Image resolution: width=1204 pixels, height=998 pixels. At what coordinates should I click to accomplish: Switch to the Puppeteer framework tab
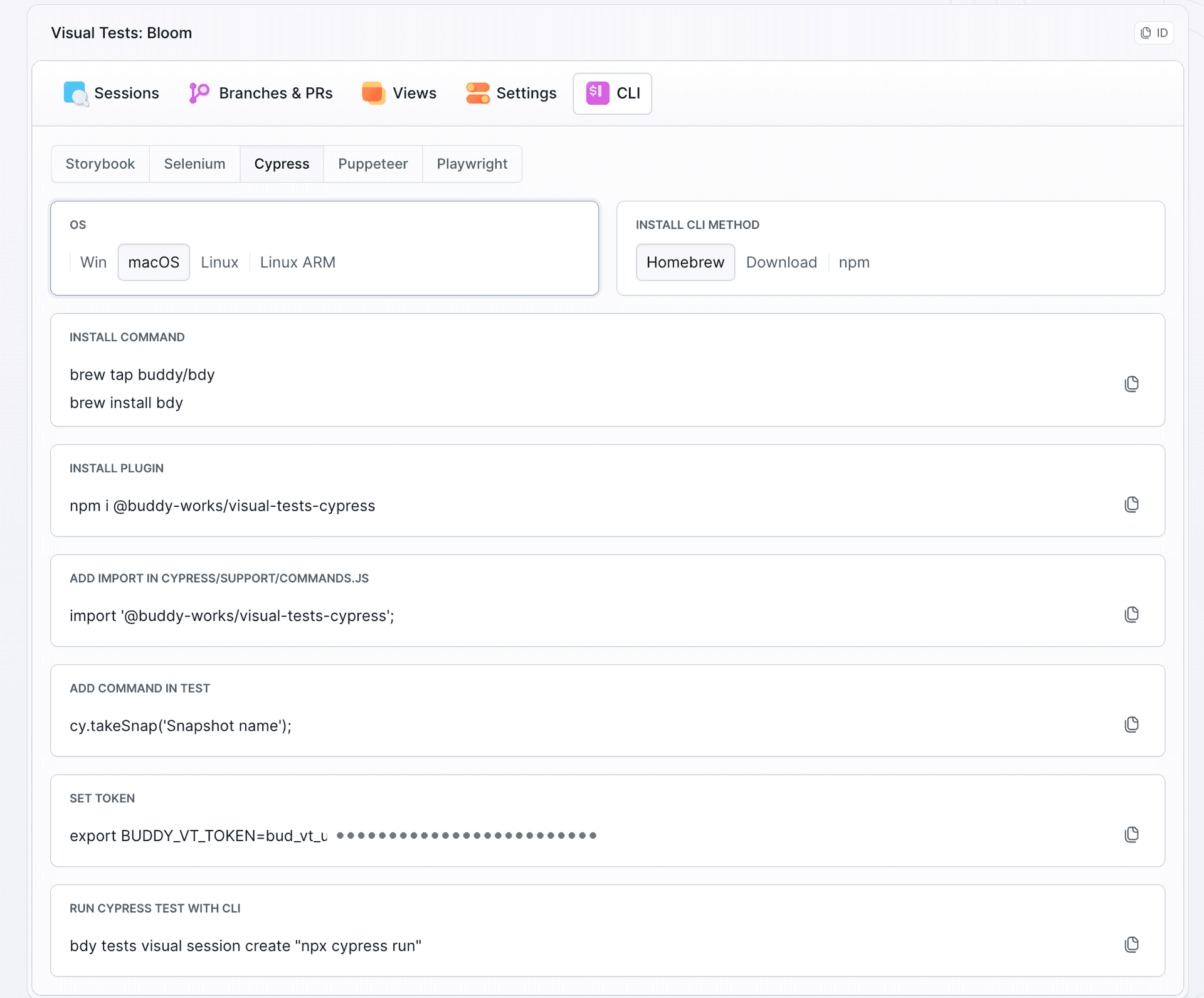pos(373,164)
